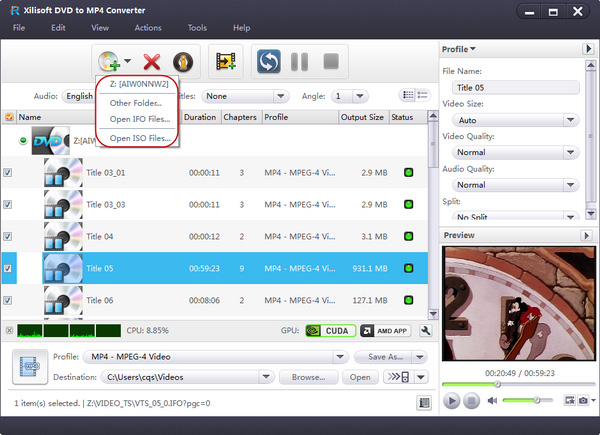Choose Other Folder... from the menu
Viewport: 600px width, 435px height.
coord(136,103)
